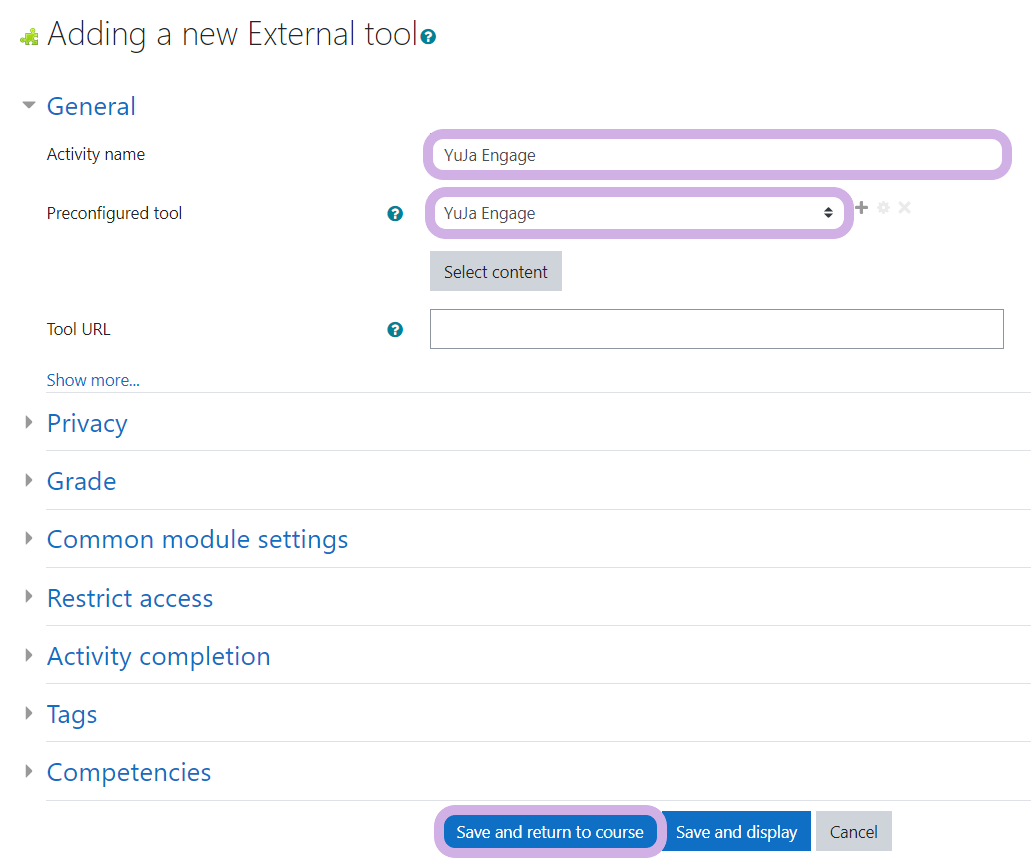Click the Select content button
This screenshot has width=1031, height=867.
(x=496, y=271)
